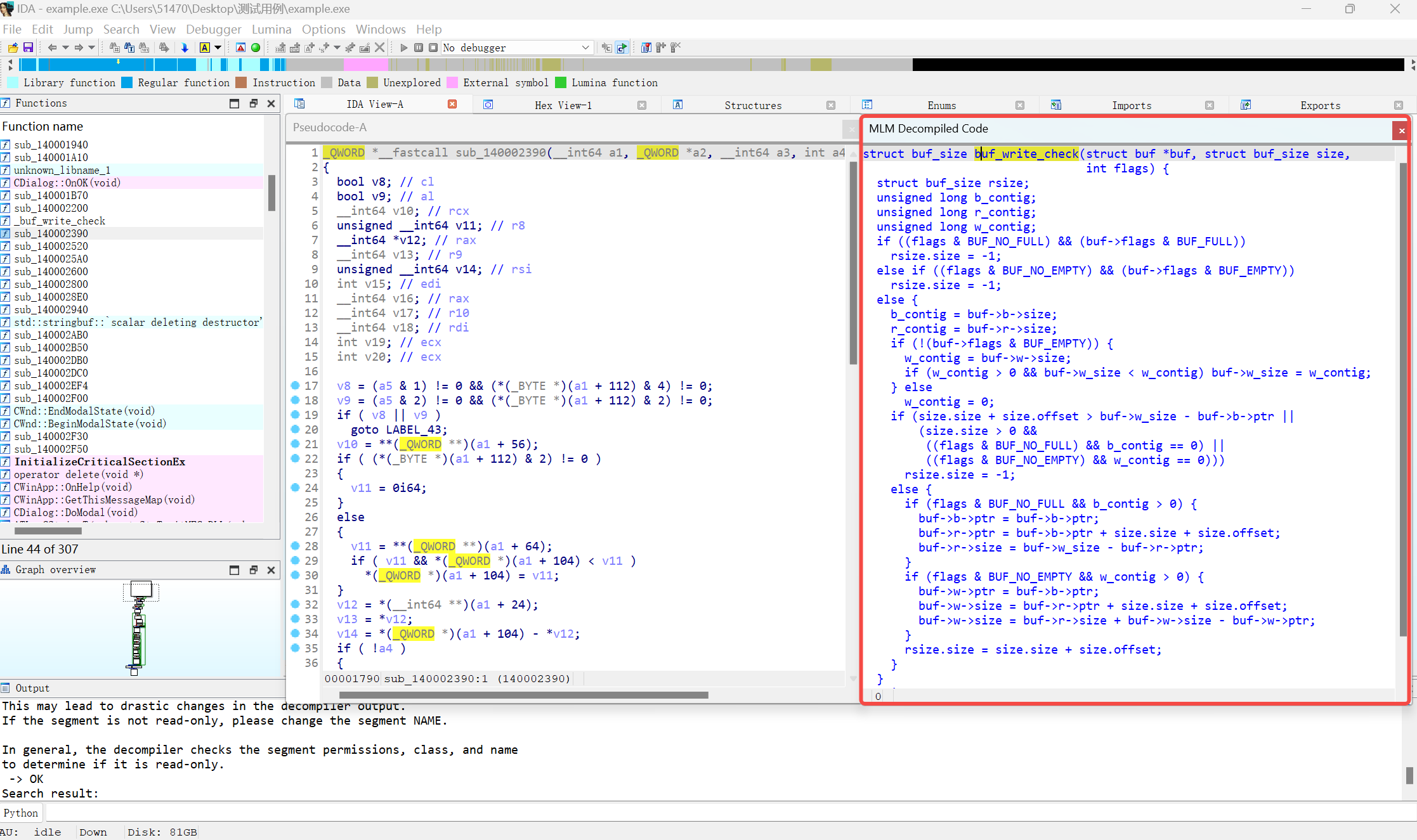
Task: Open the Options menu
Action: coord(323,29)
